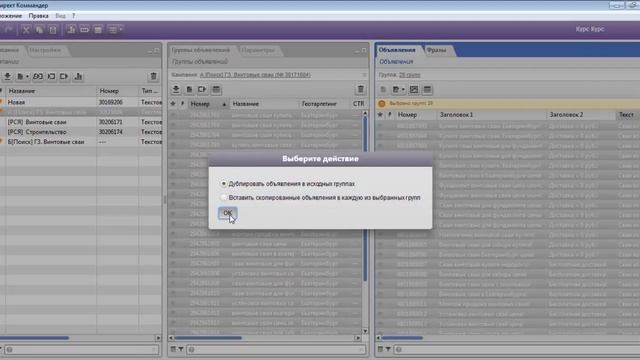Open the list dropdown in main toolbar
The image size is (640, 360).
115,29
